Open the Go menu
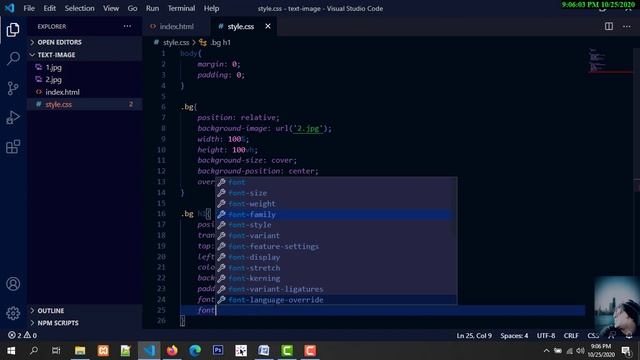The width and height of the screenshot is (640, 360). [132, 8]
